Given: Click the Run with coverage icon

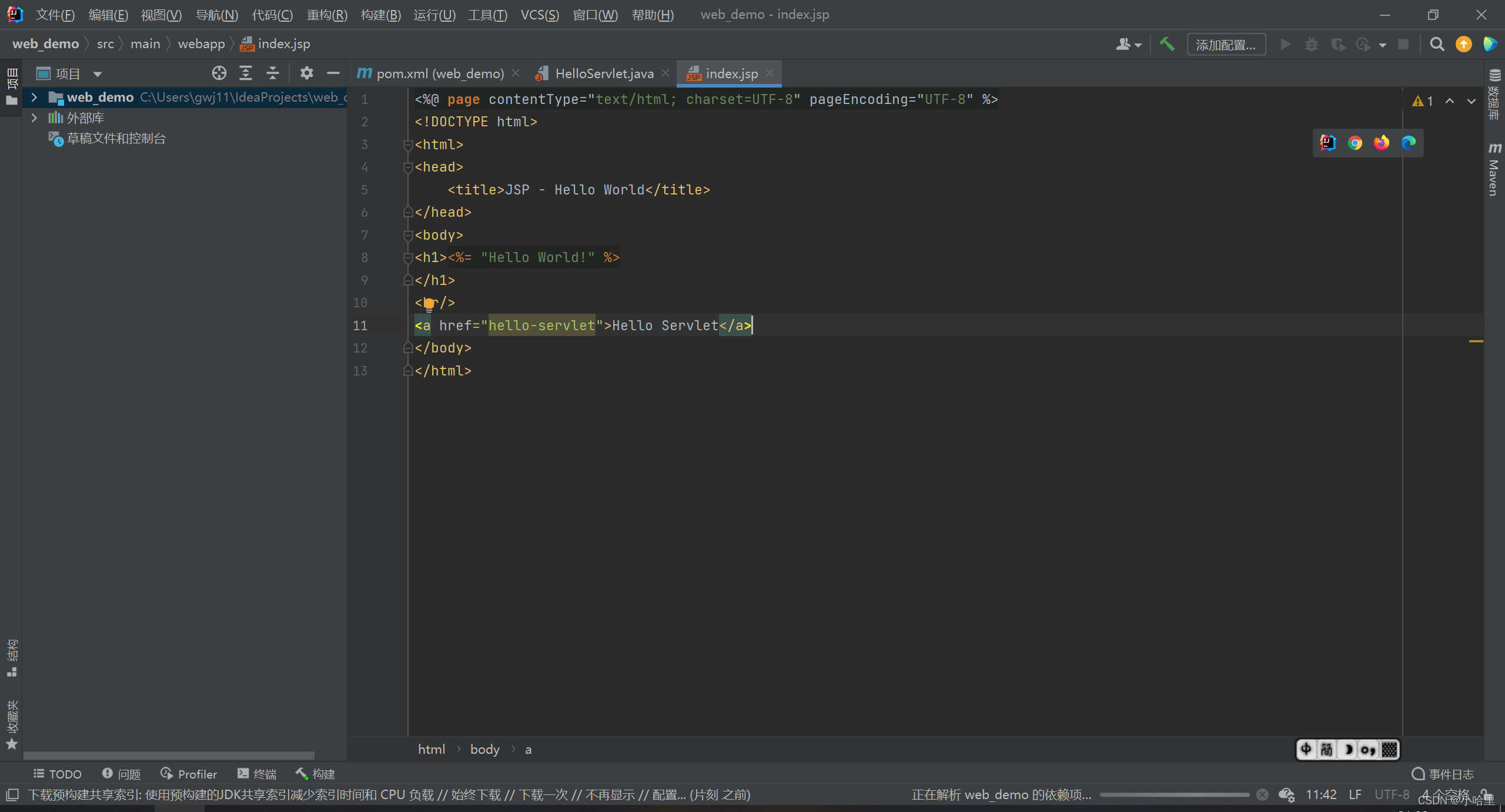Looking at the screenshot, I should [x=1339, y=45].
